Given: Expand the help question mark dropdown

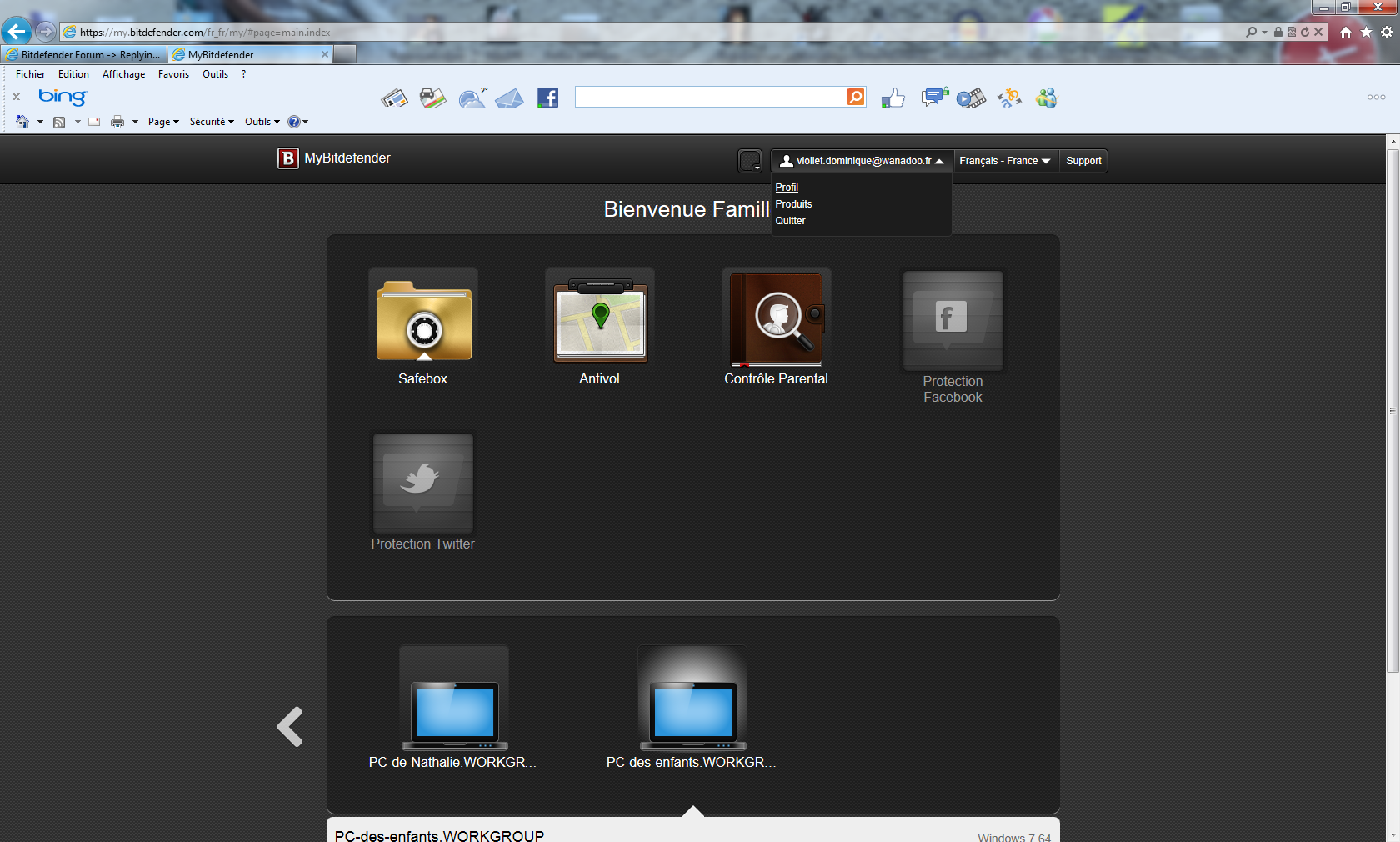Looking at the screenshot, I should point(298,122).
